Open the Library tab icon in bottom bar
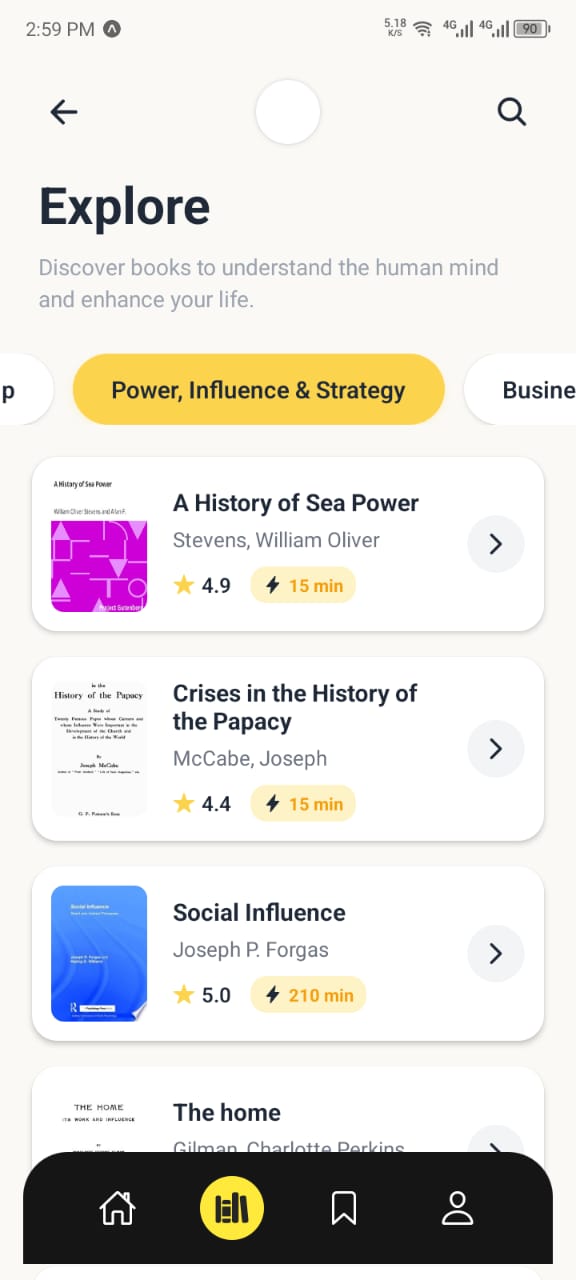The image size is (576, 1280). [x=231, y=1208]
